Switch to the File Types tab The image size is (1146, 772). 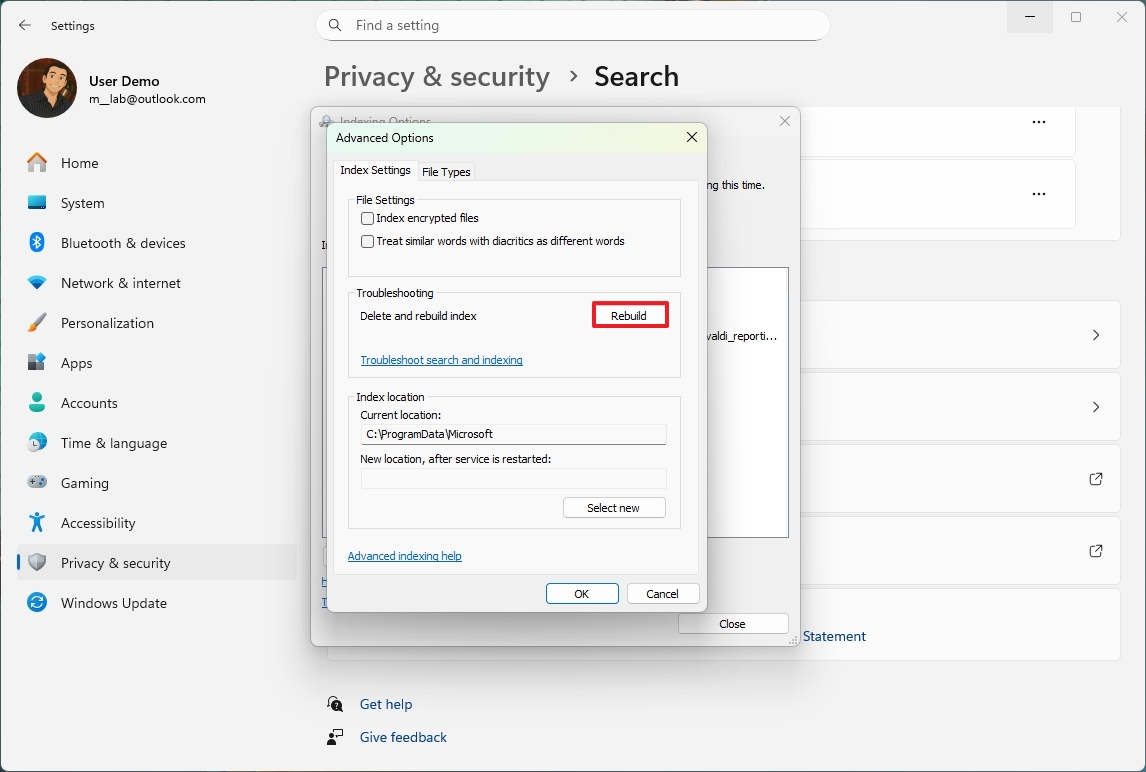point(446,172)
